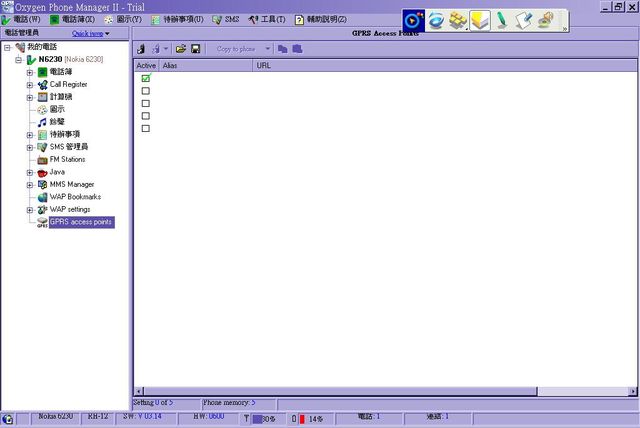Click the Alias column header

(205, 65)
